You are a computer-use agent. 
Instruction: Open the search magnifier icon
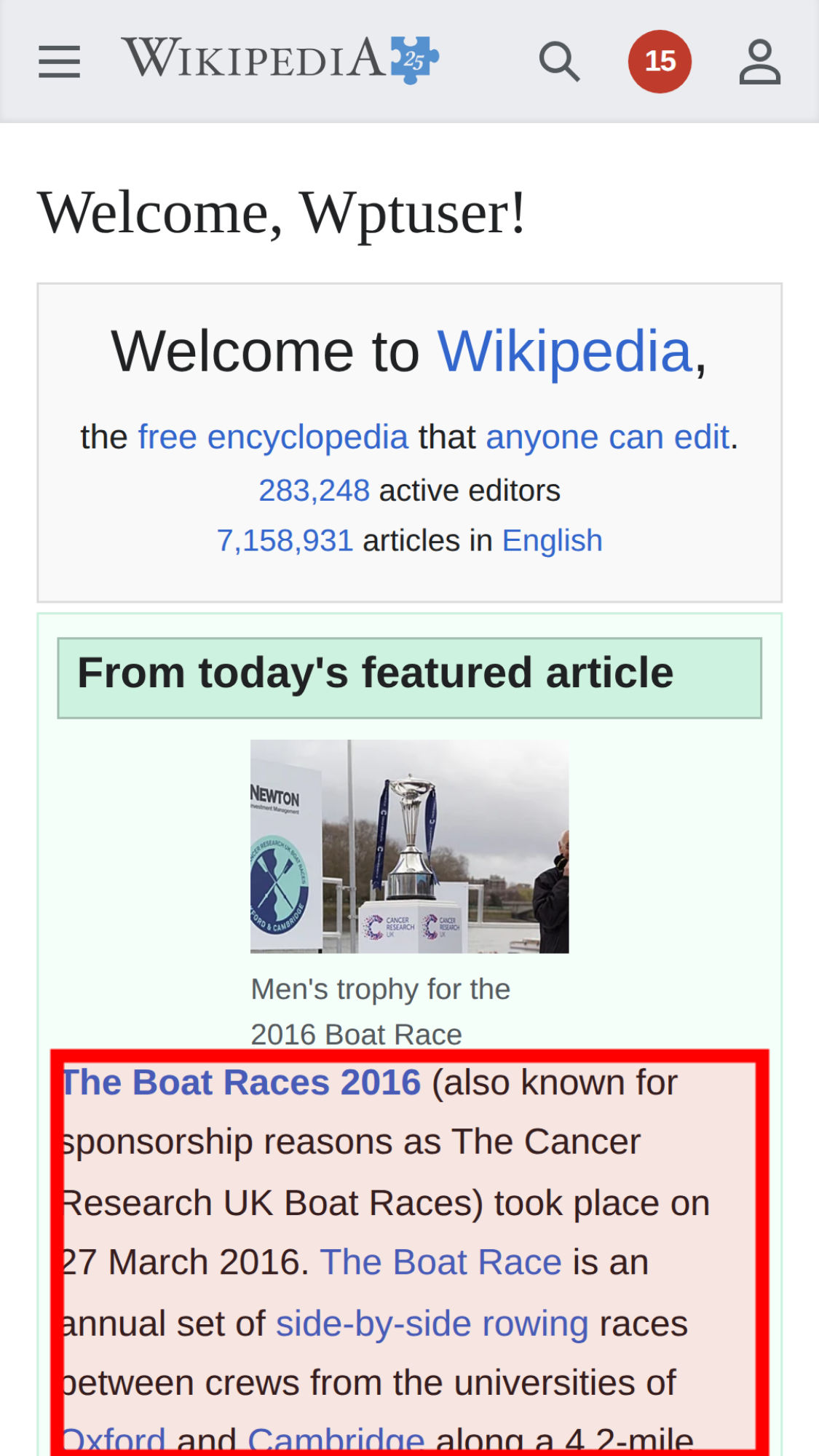[x=559, y=61]
